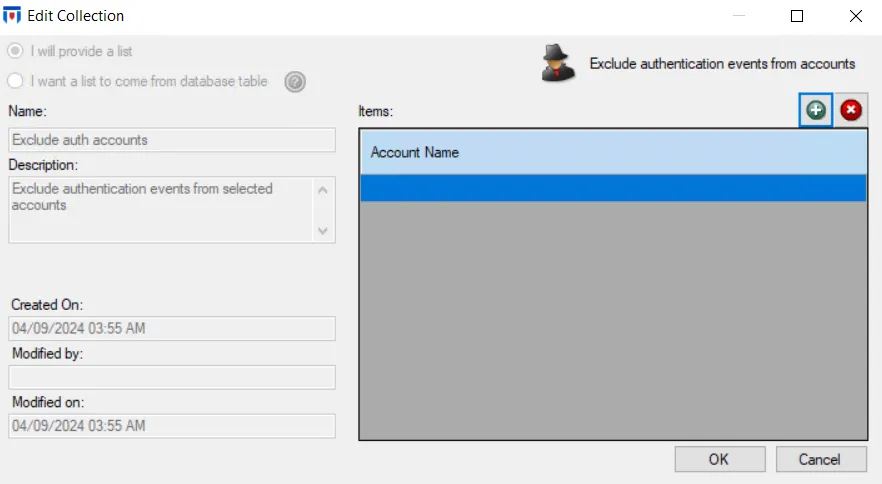
Task: Select 'I want a list to come from database table' option
Action: pyautogui.click(x=15, y=81)
